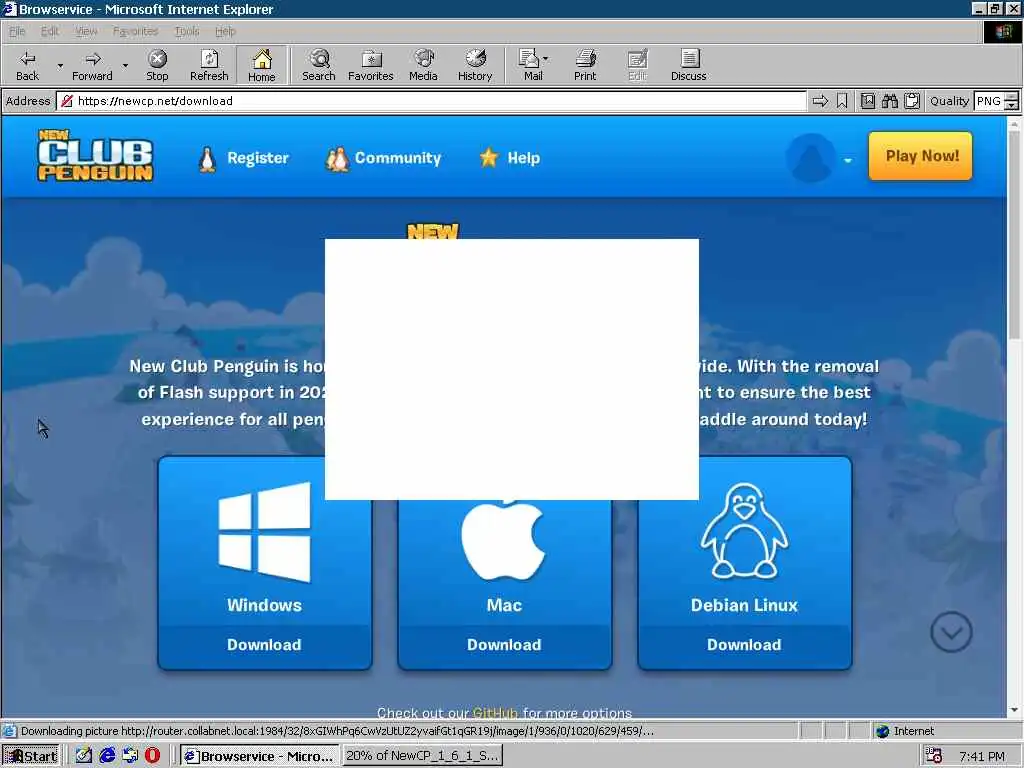Switch to the 20% of NewCP download task
Viewport: 1024px width, 768px height.
point(423,756)
